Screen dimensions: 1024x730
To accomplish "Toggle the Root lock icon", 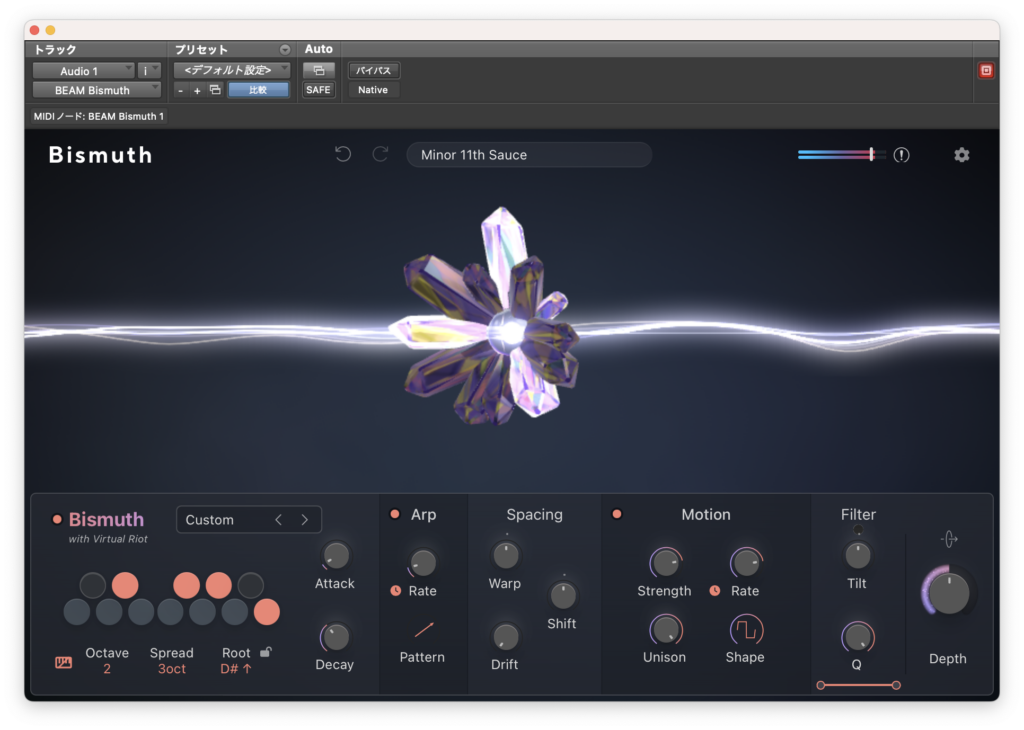I will [x=266, y=652].
